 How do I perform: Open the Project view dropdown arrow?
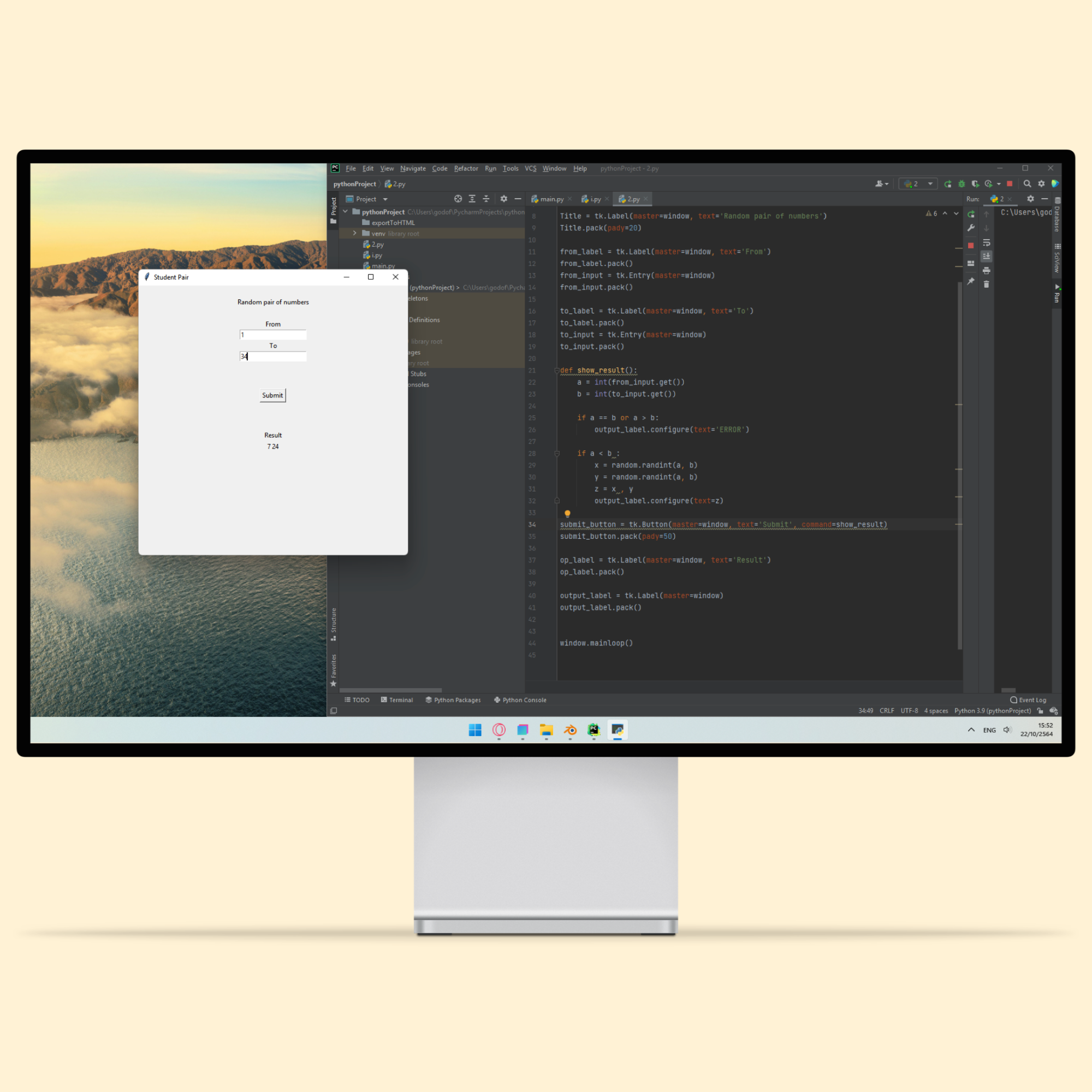[385, 199]
